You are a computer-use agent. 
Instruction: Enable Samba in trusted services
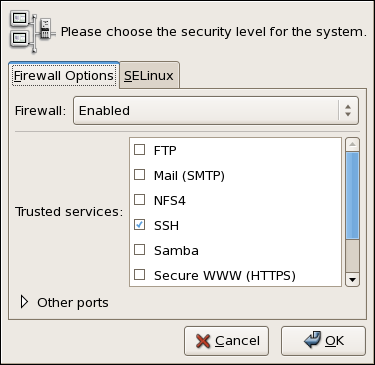(139, 250)
